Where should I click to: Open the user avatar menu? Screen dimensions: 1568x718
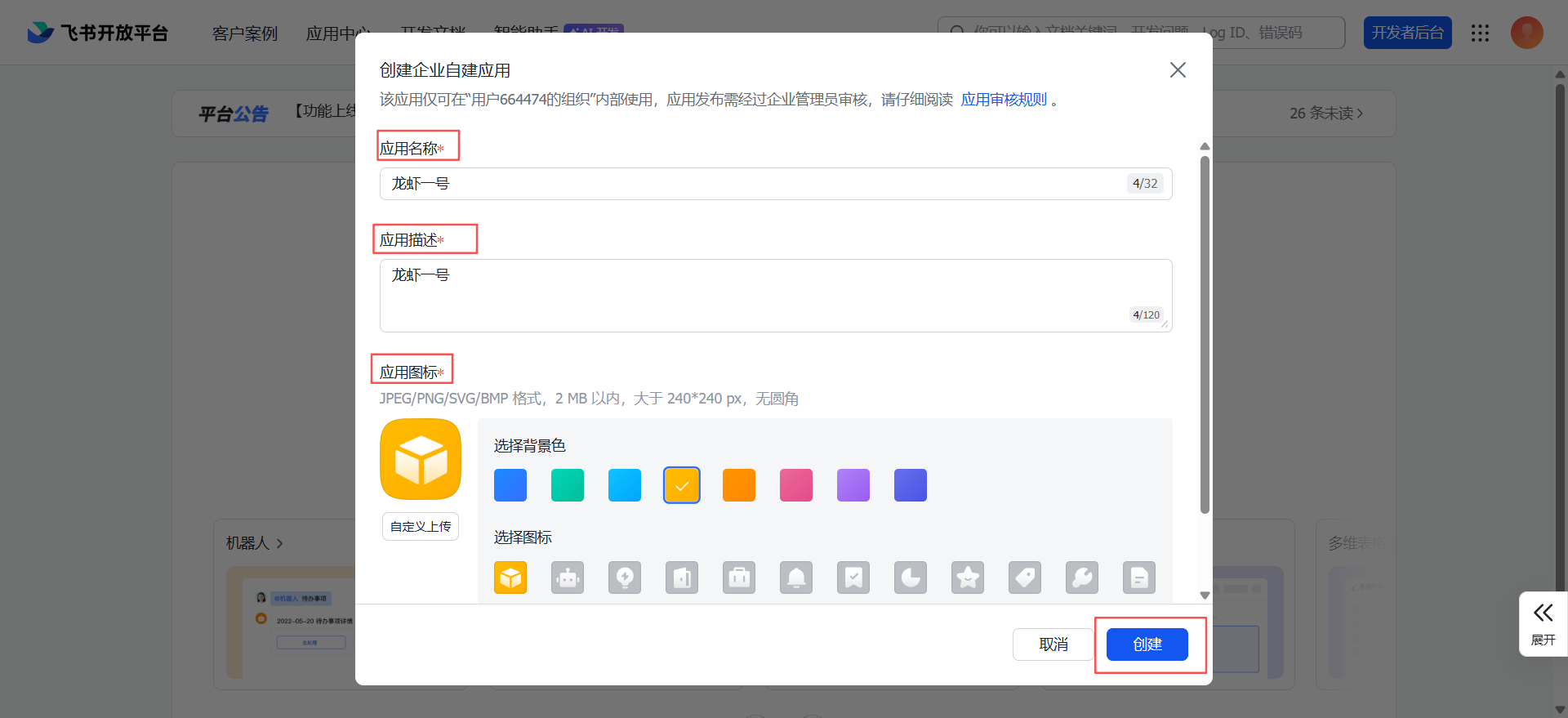[x=1526, y=33]
